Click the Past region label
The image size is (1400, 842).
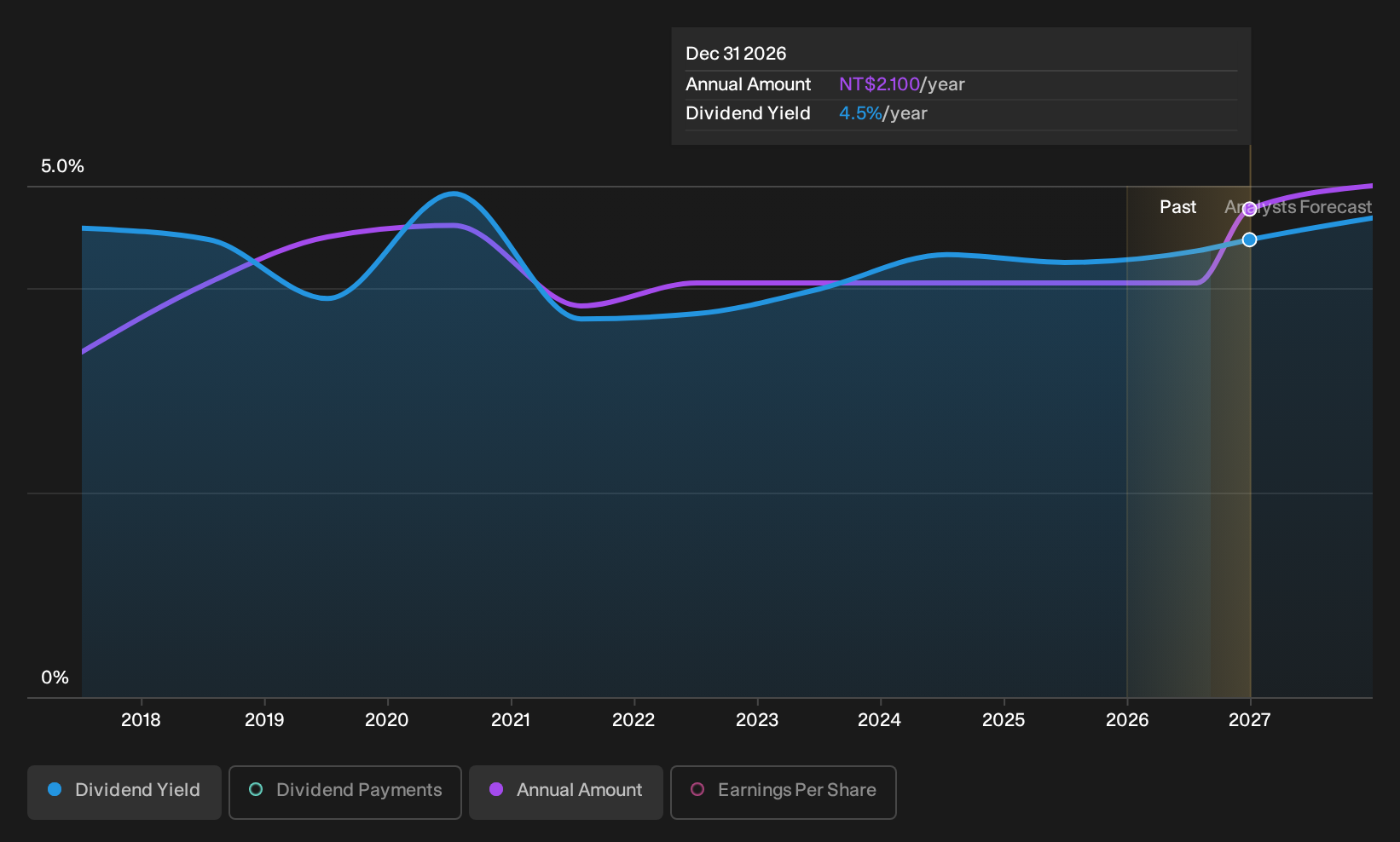1177,207
